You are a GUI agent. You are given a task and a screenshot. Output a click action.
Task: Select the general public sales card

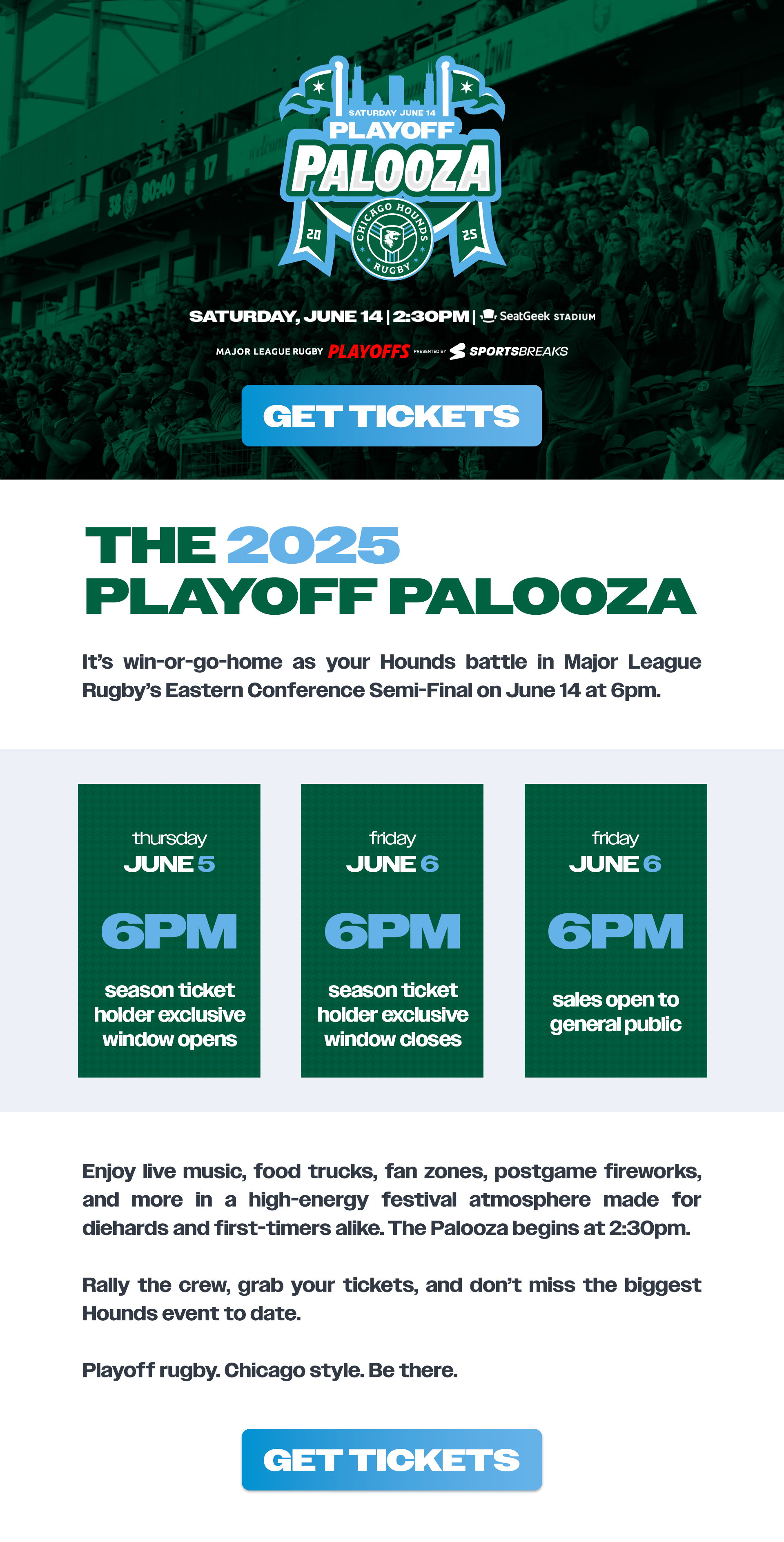[615, 930]
